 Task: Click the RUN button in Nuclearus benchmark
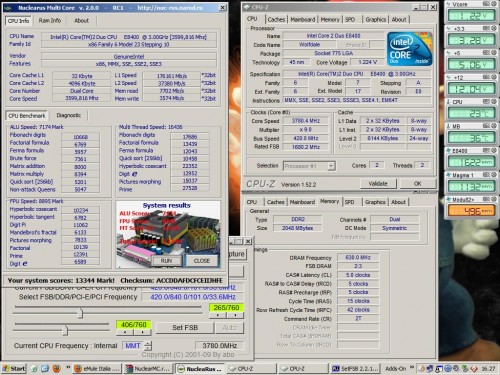(166, 261)
